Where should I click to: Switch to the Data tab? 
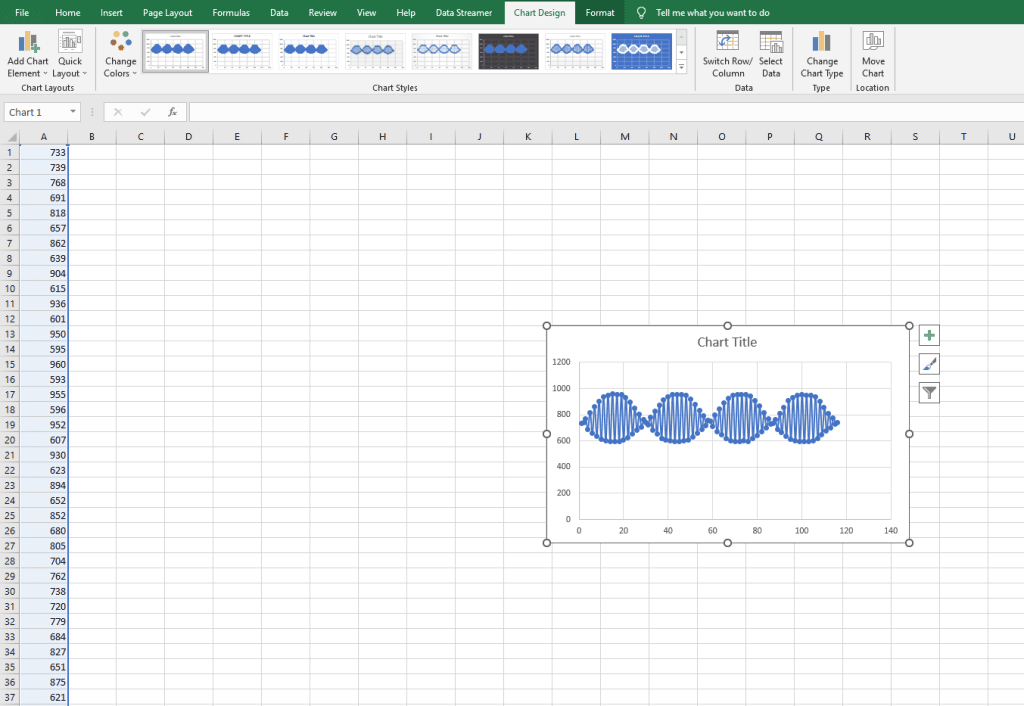(x=279, y=12)
